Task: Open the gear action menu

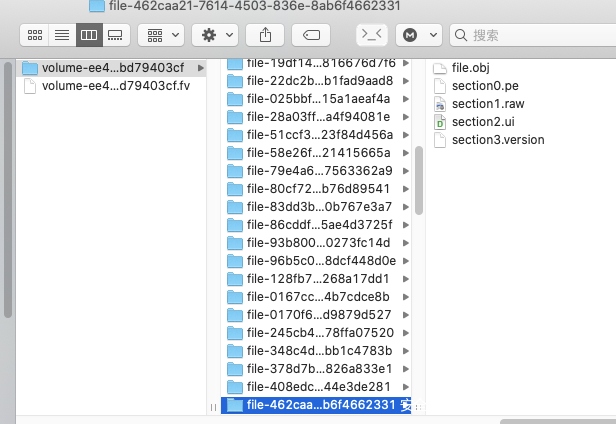Action: (216, 35)
